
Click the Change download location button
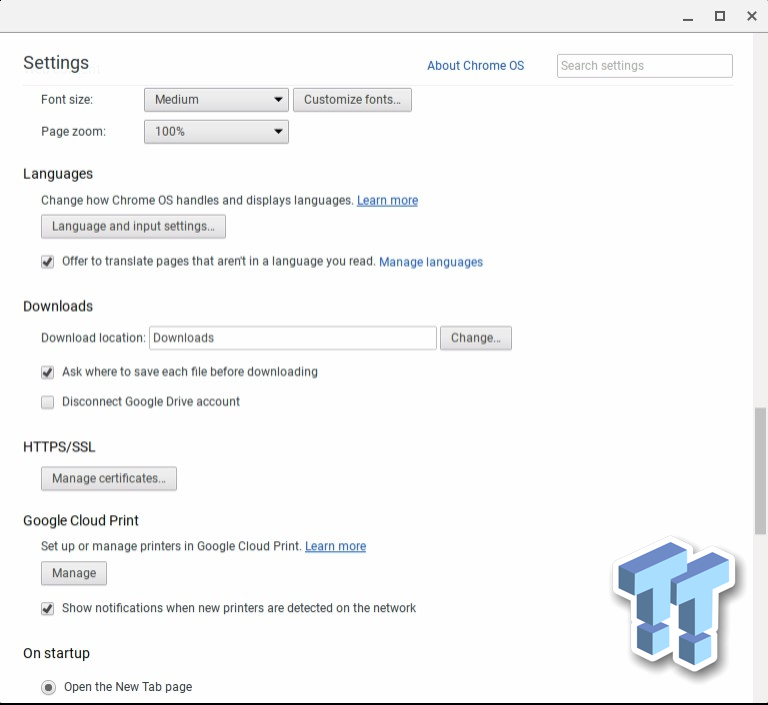(475, 338)
